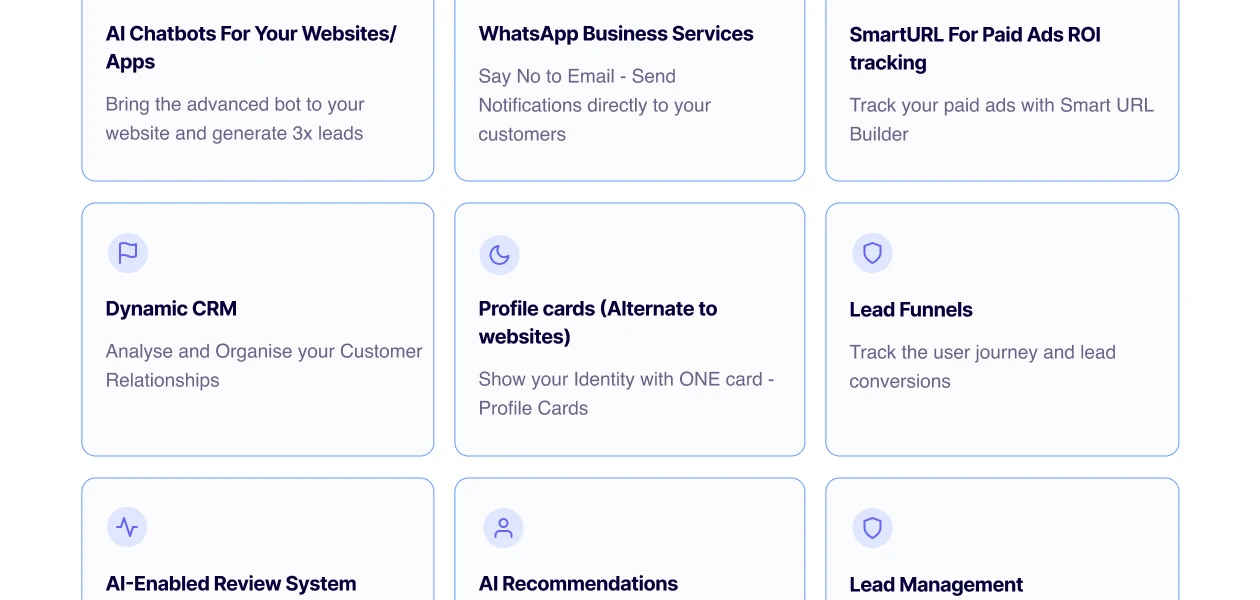The image size is (1260, 600).
Task: Open the AI Chatbots For Your Websites/Apps heading
Action: pyautogui.click(x=251, y=47)
